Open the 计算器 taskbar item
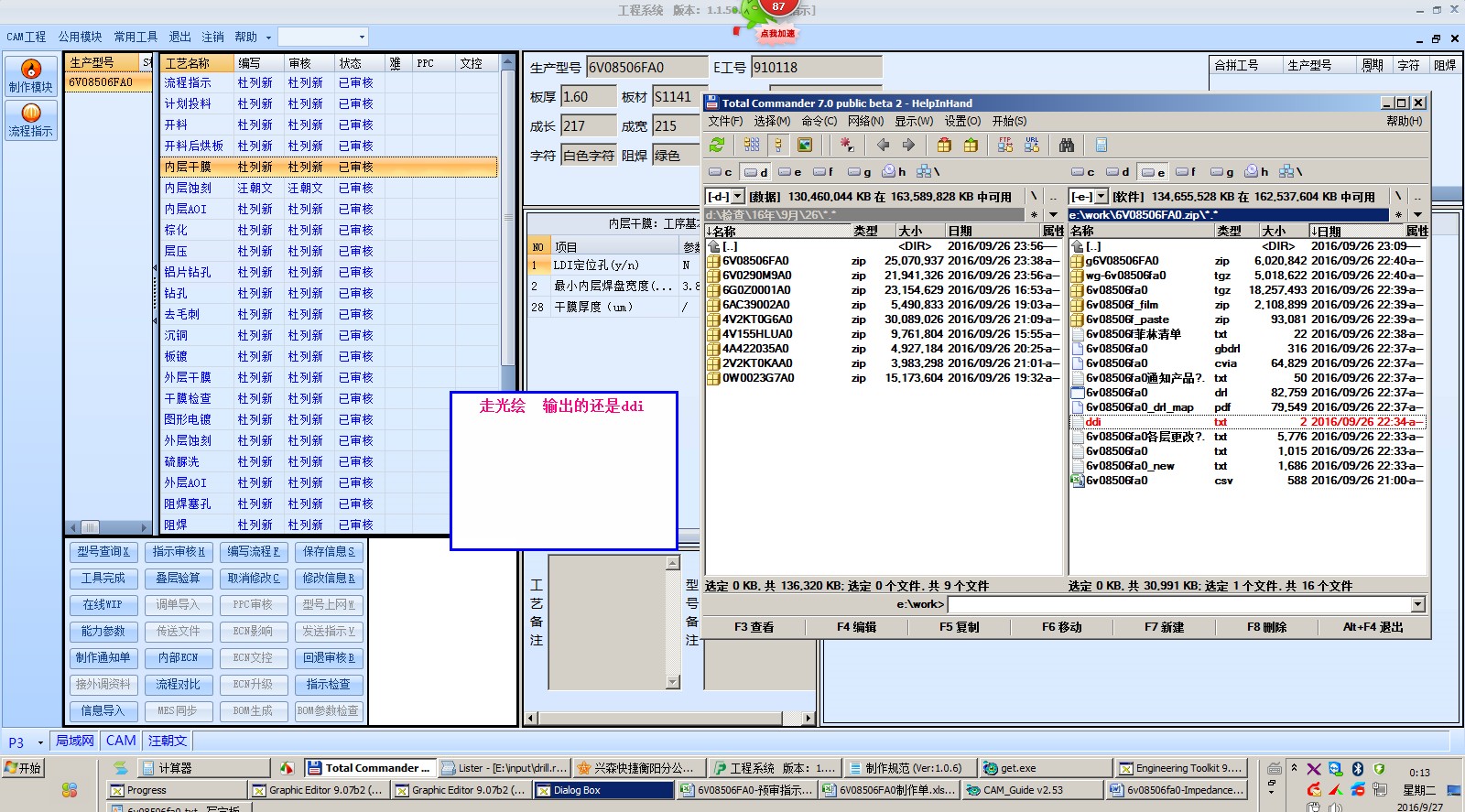 (x=203, y=768)
